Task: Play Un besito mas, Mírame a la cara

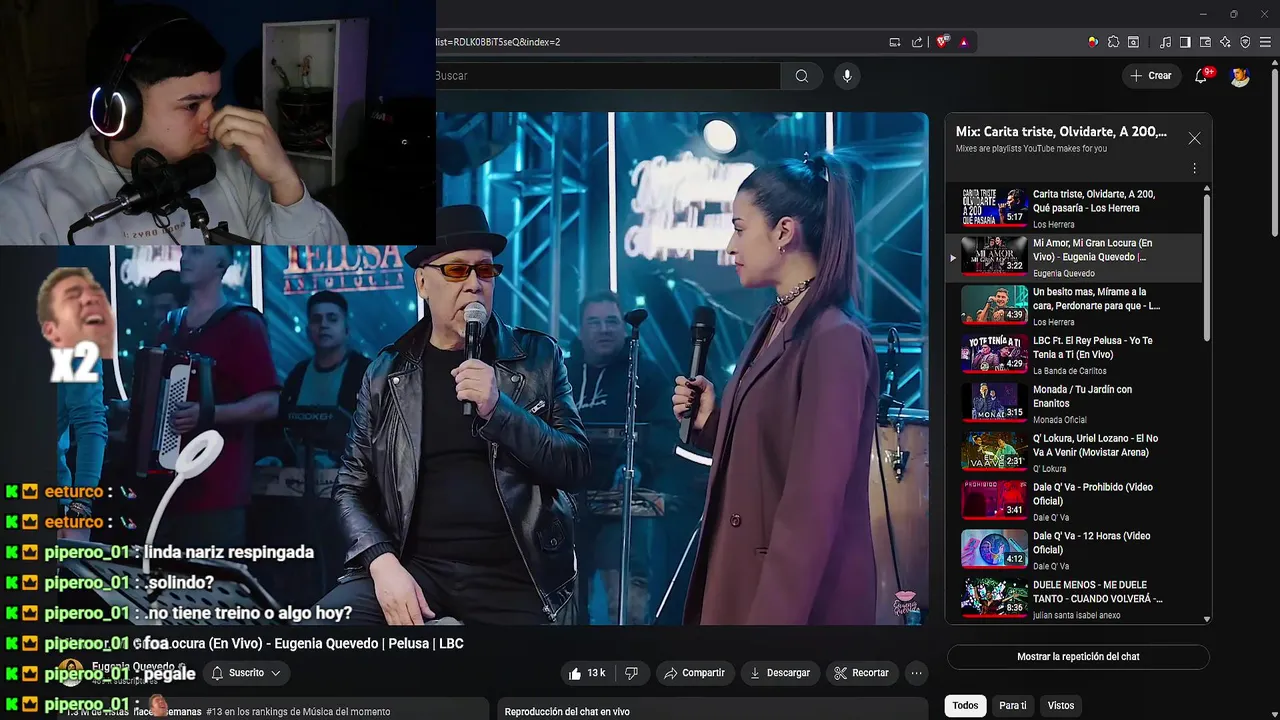Action: 1073,306
